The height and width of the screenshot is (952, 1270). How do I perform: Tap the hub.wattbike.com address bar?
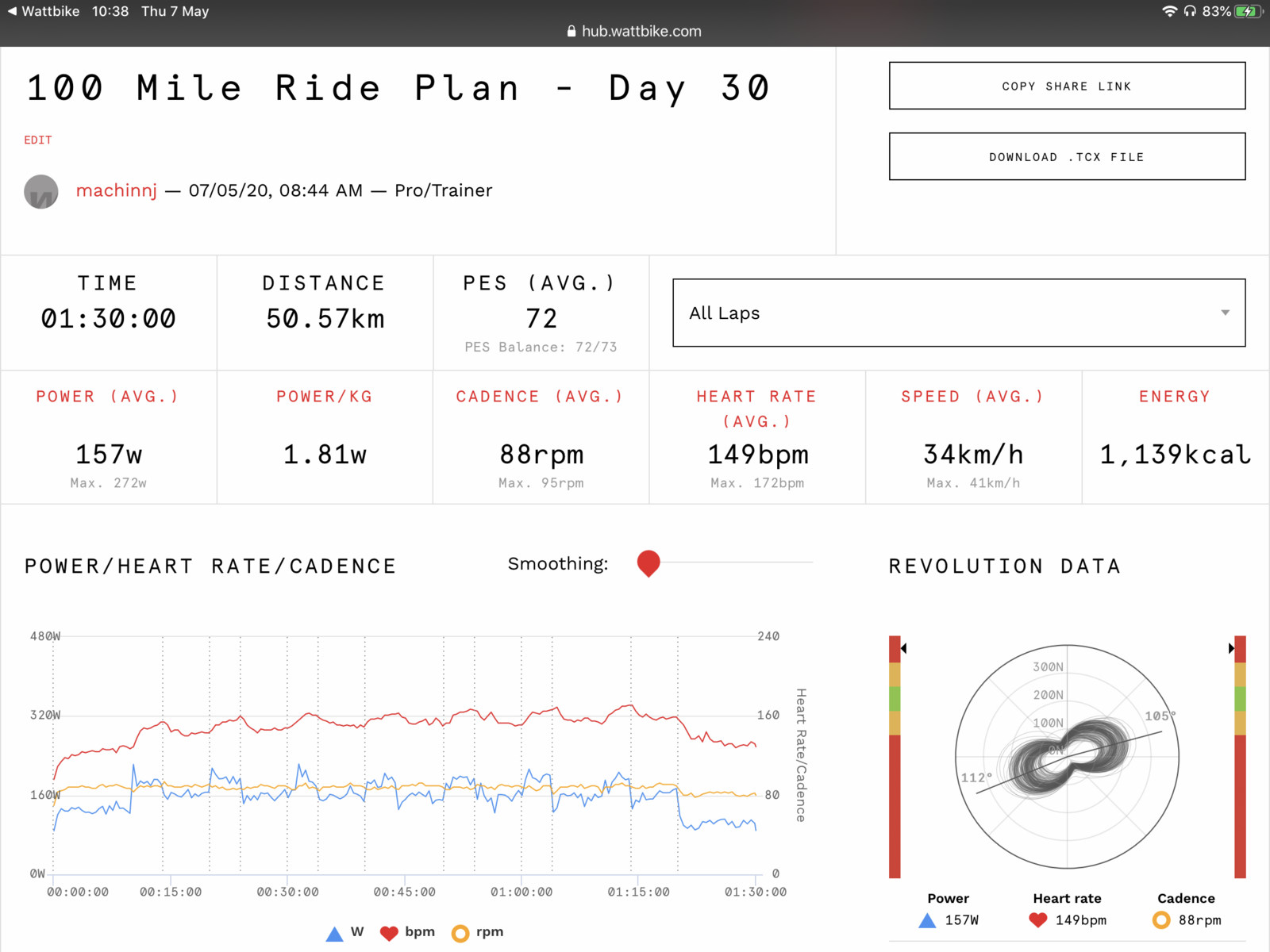click(x=641, y=32)
